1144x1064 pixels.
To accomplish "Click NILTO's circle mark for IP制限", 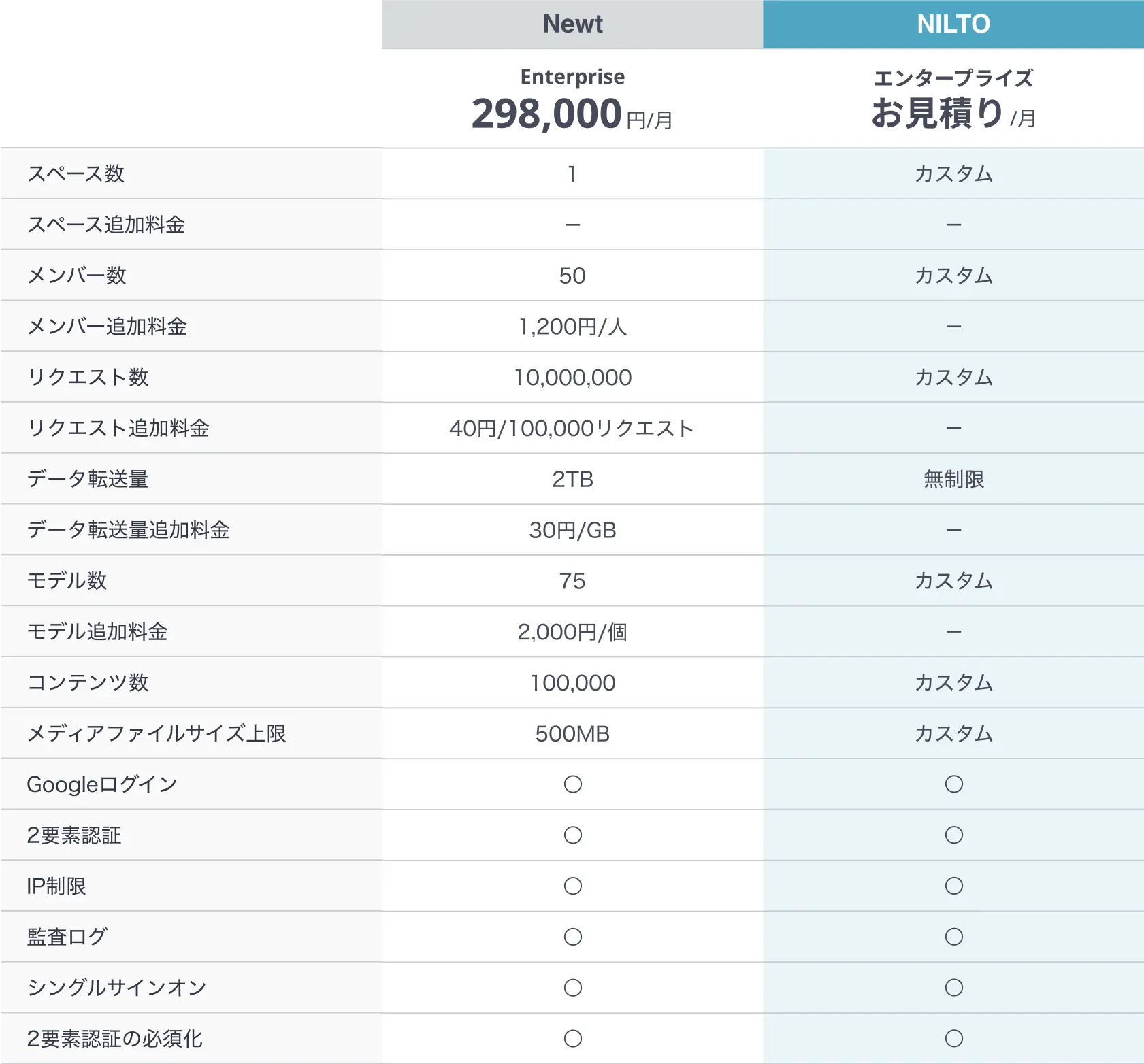I will click(x=954, y=886).
